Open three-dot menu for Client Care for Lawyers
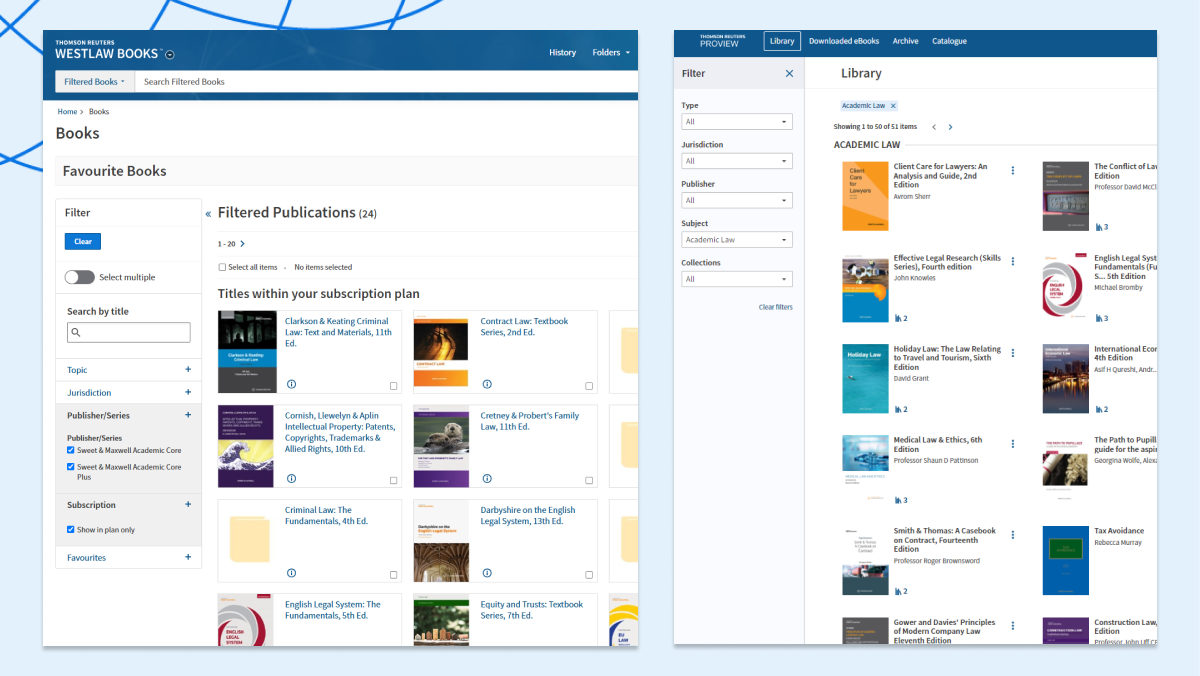Viewport: 1200px width, 676px height. click(x=1012, y=171)
